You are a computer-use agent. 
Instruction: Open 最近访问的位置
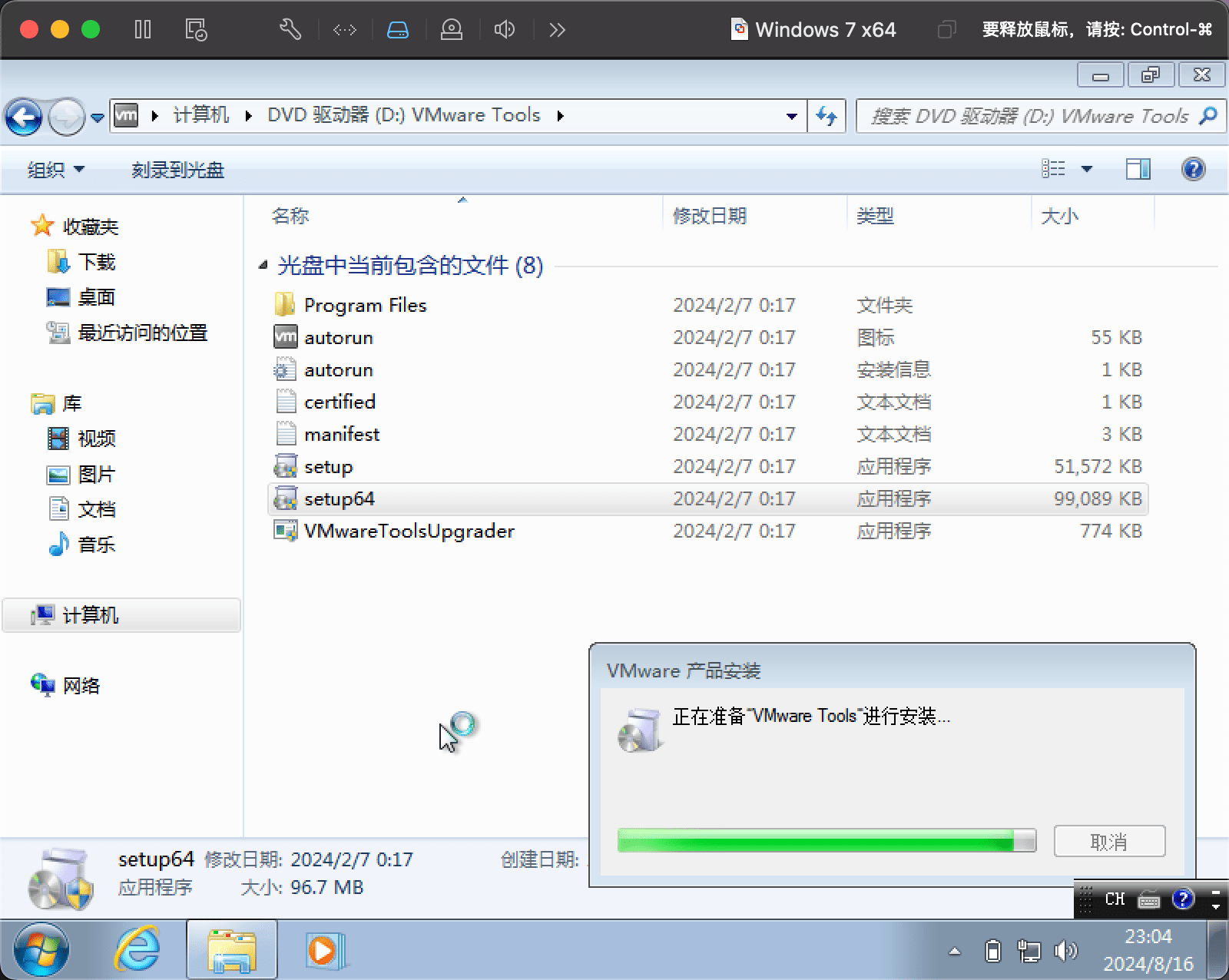pos(128,333)
